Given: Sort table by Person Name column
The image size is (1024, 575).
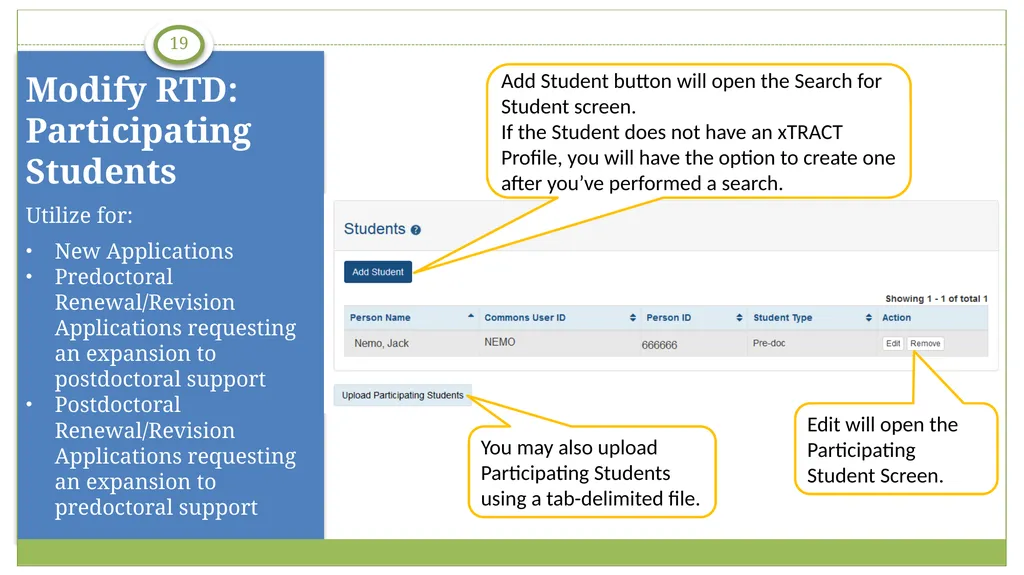Looking at the screenshot, I should [471, 317].
